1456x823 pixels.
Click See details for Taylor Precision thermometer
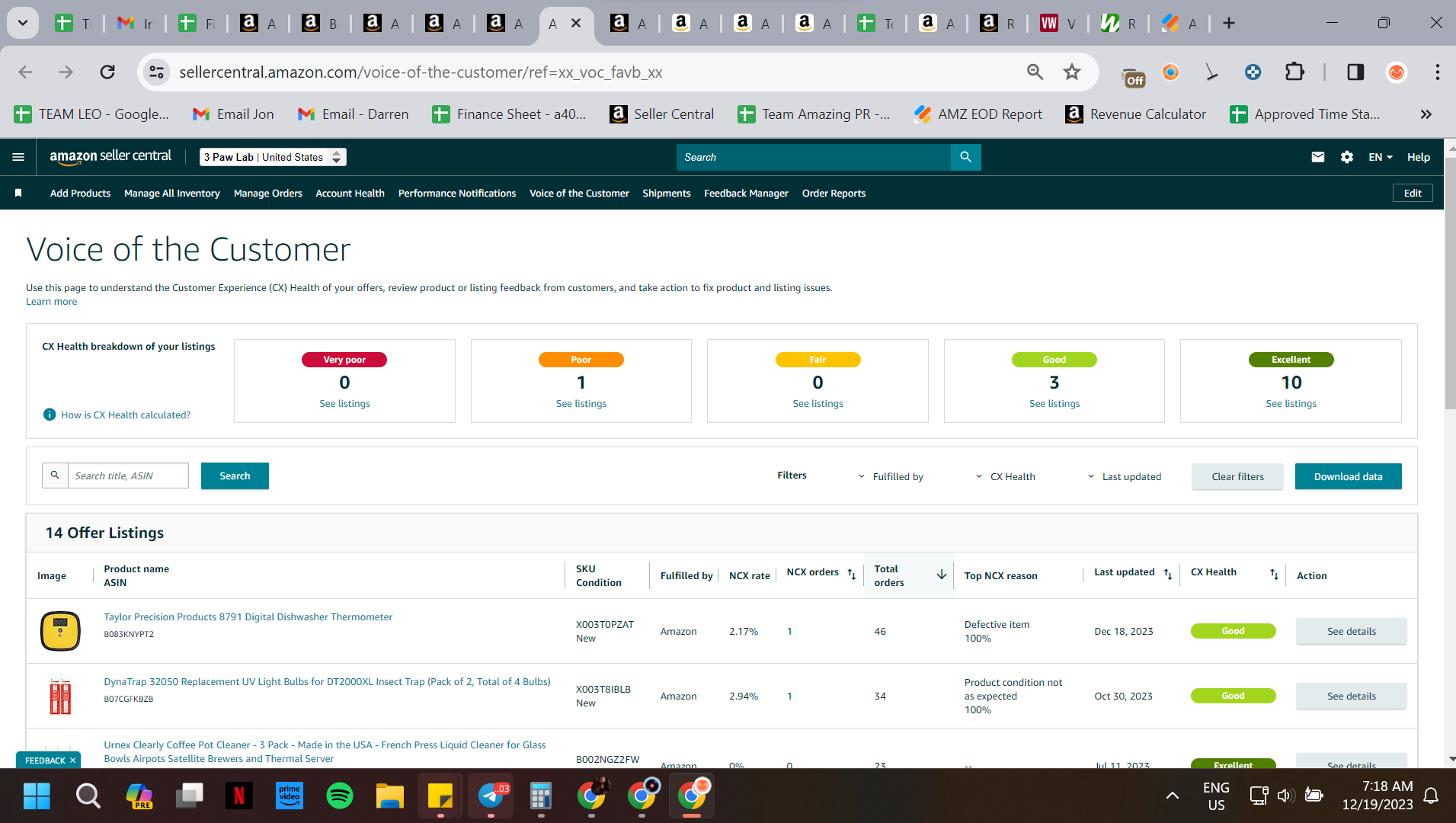click(1351, 631)
